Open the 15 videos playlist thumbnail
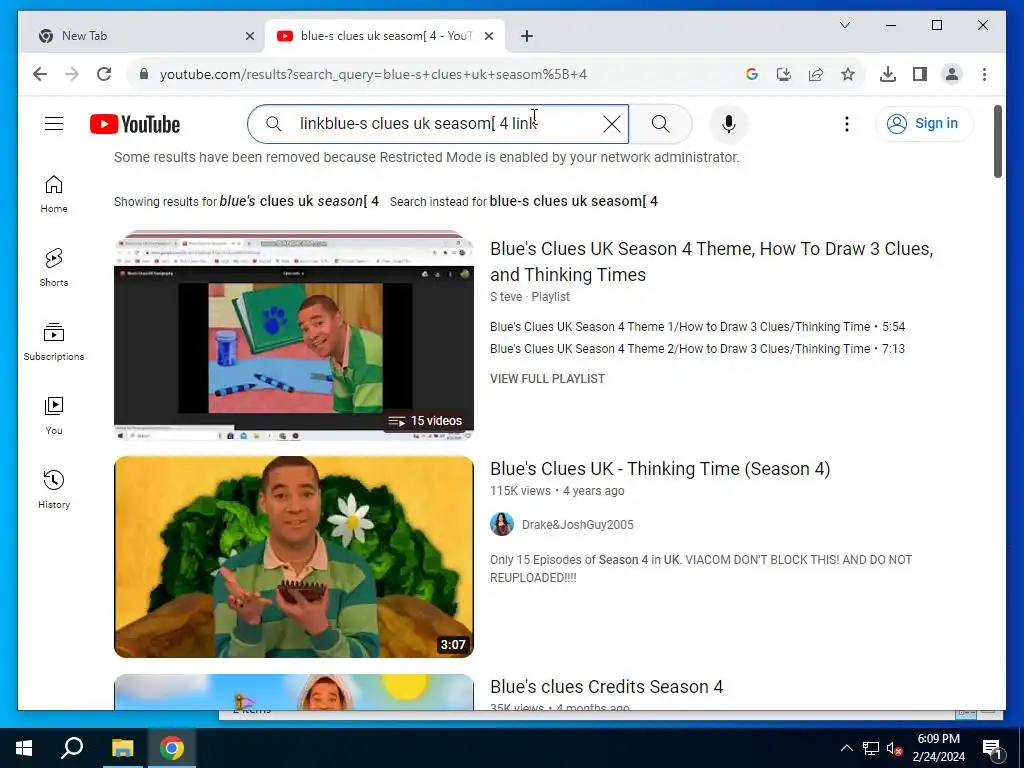 point(294,335)
